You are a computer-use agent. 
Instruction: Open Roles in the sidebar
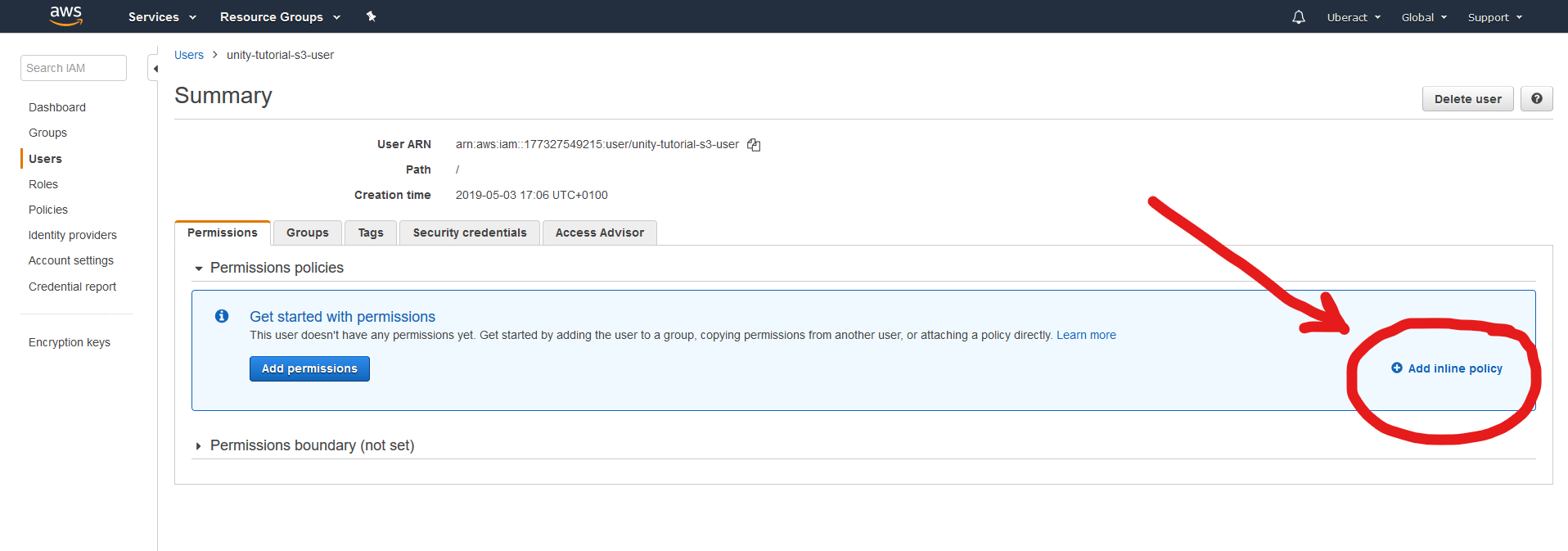(43, 184)
